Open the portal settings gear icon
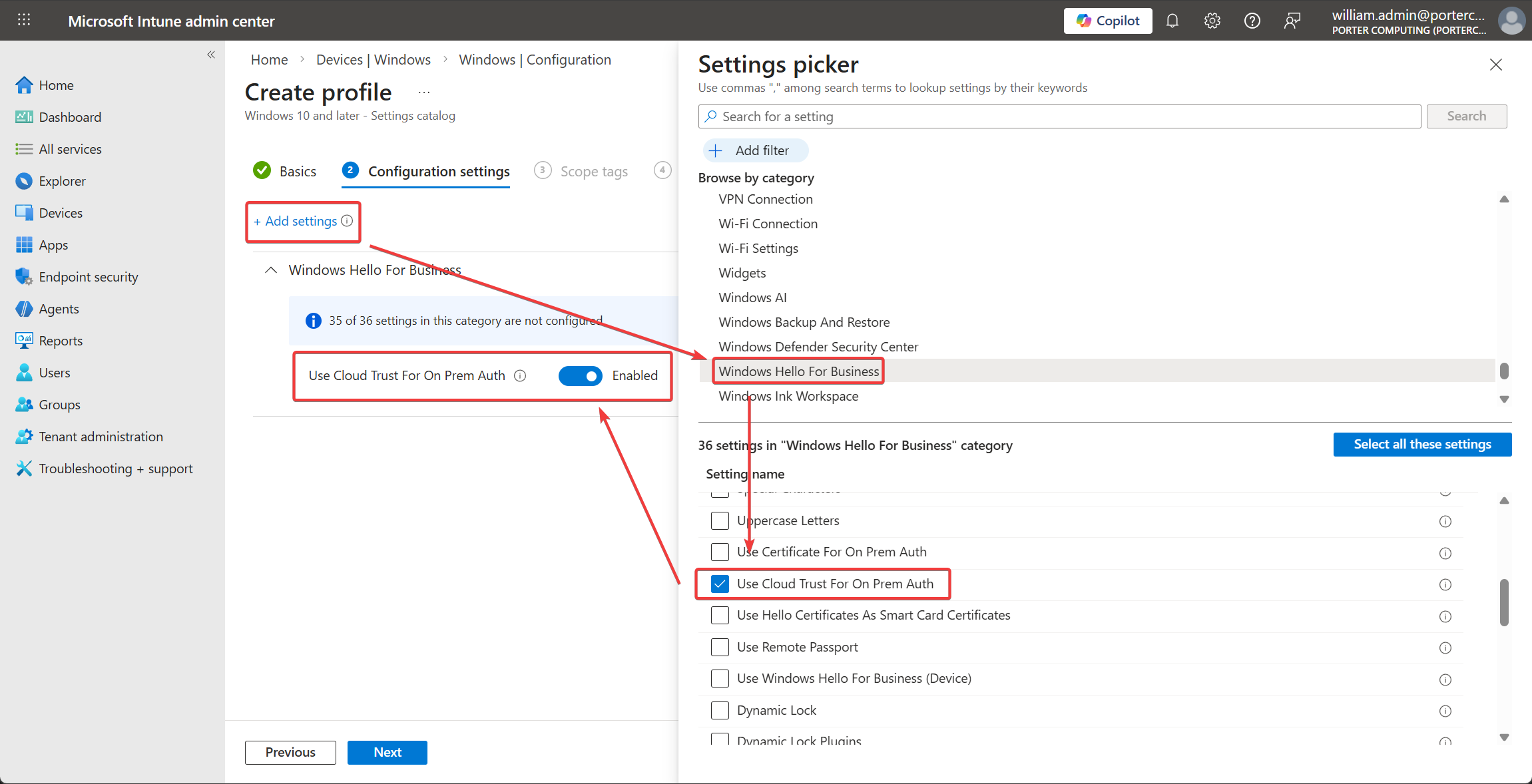 pyautogui.click(x=1212, y=21)
